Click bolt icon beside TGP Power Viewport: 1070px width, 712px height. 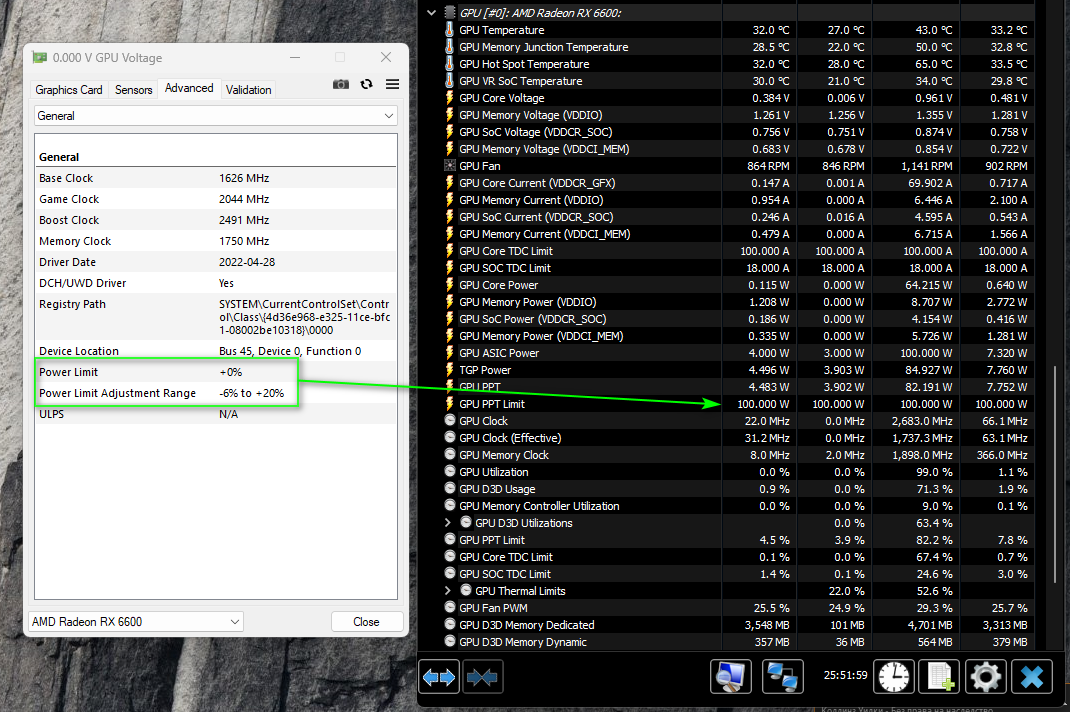click(x=450, y=369)
